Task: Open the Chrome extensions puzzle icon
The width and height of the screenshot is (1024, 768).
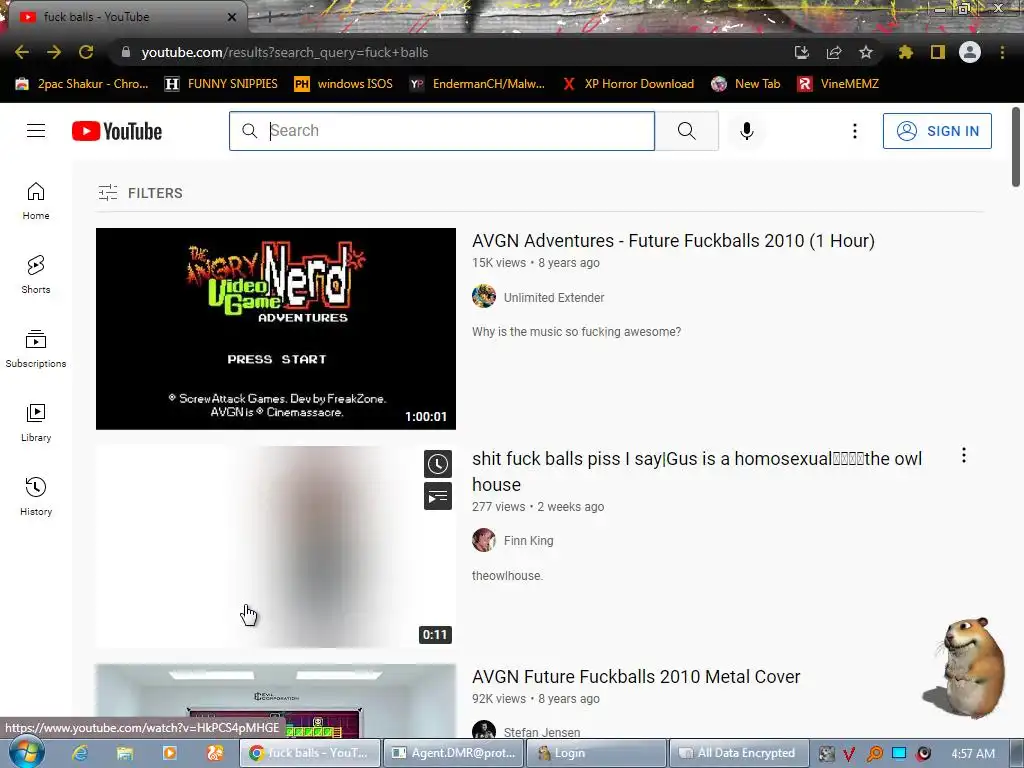Action: point(906,52)
